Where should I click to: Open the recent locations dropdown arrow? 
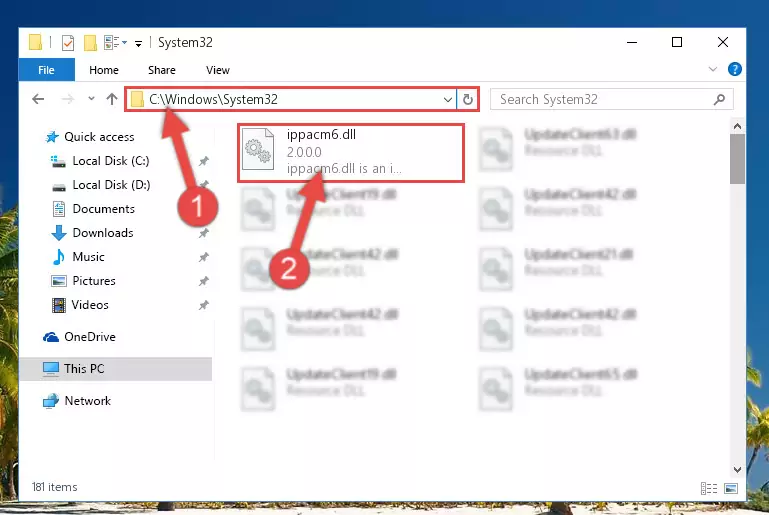coord(91,99)
